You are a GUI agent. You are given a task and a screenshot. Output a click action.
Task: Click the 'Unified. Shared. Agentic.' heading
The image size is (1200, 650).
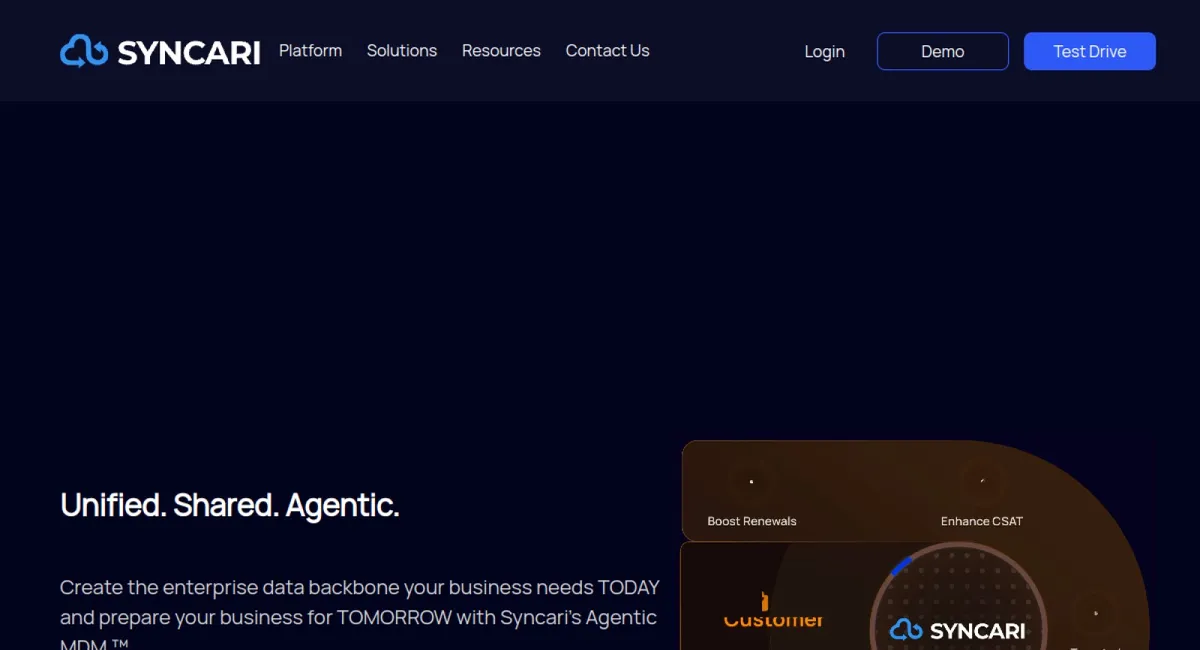coord(230,505)
